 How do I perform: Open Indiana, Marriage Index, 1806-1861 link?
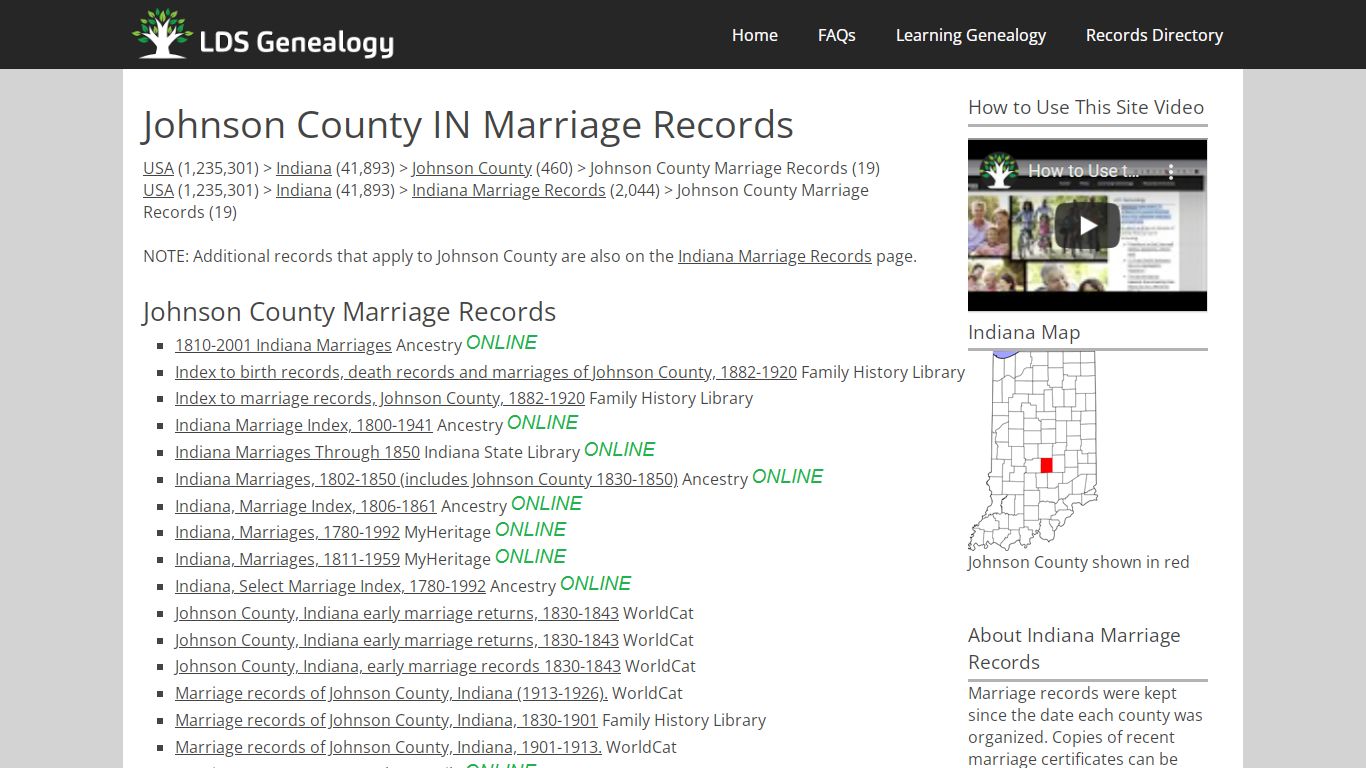(x=306, y=506)
